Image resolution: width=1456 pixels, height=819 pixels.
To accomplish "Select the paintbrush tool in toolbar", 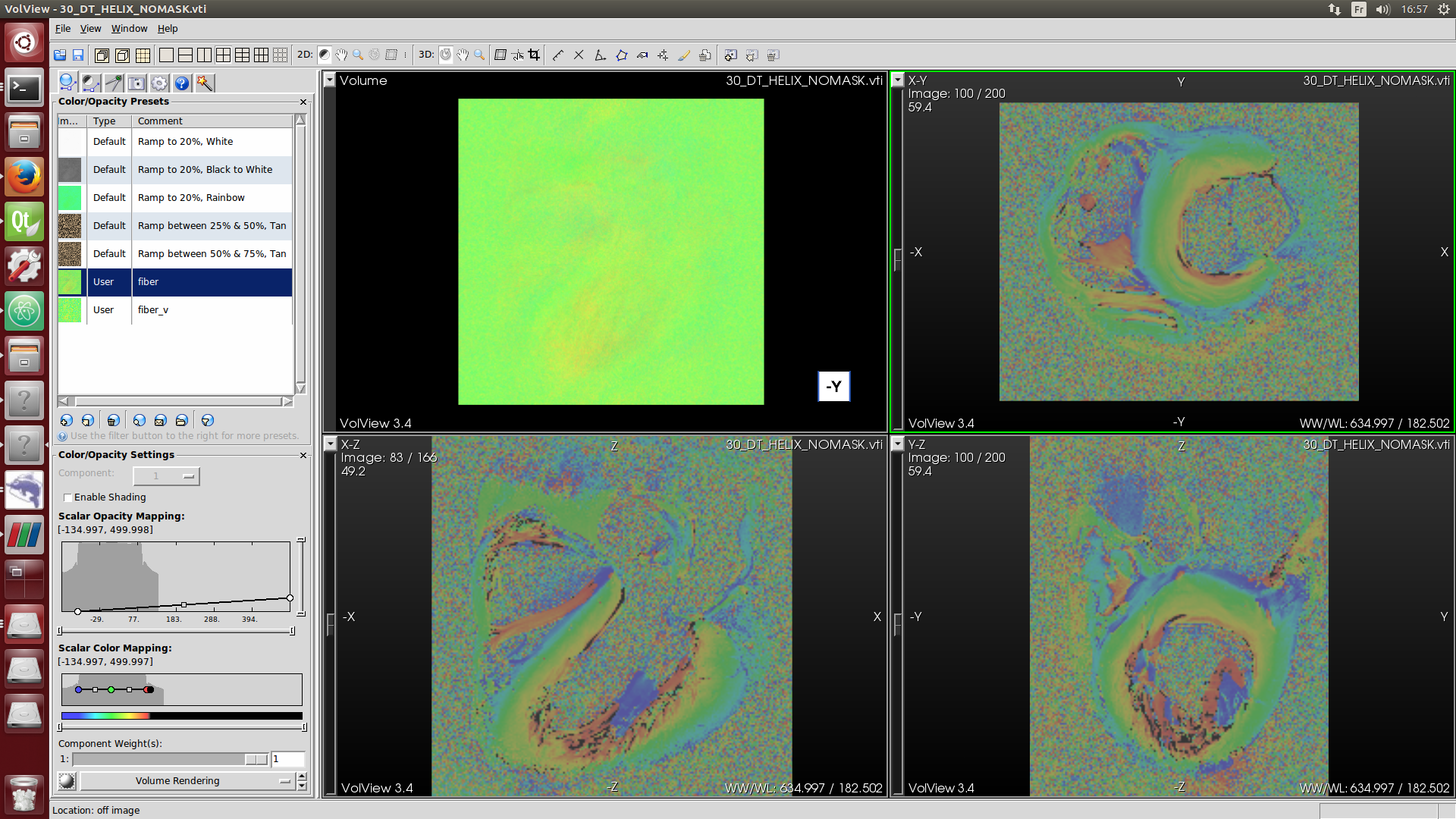I will click(684, 55).
